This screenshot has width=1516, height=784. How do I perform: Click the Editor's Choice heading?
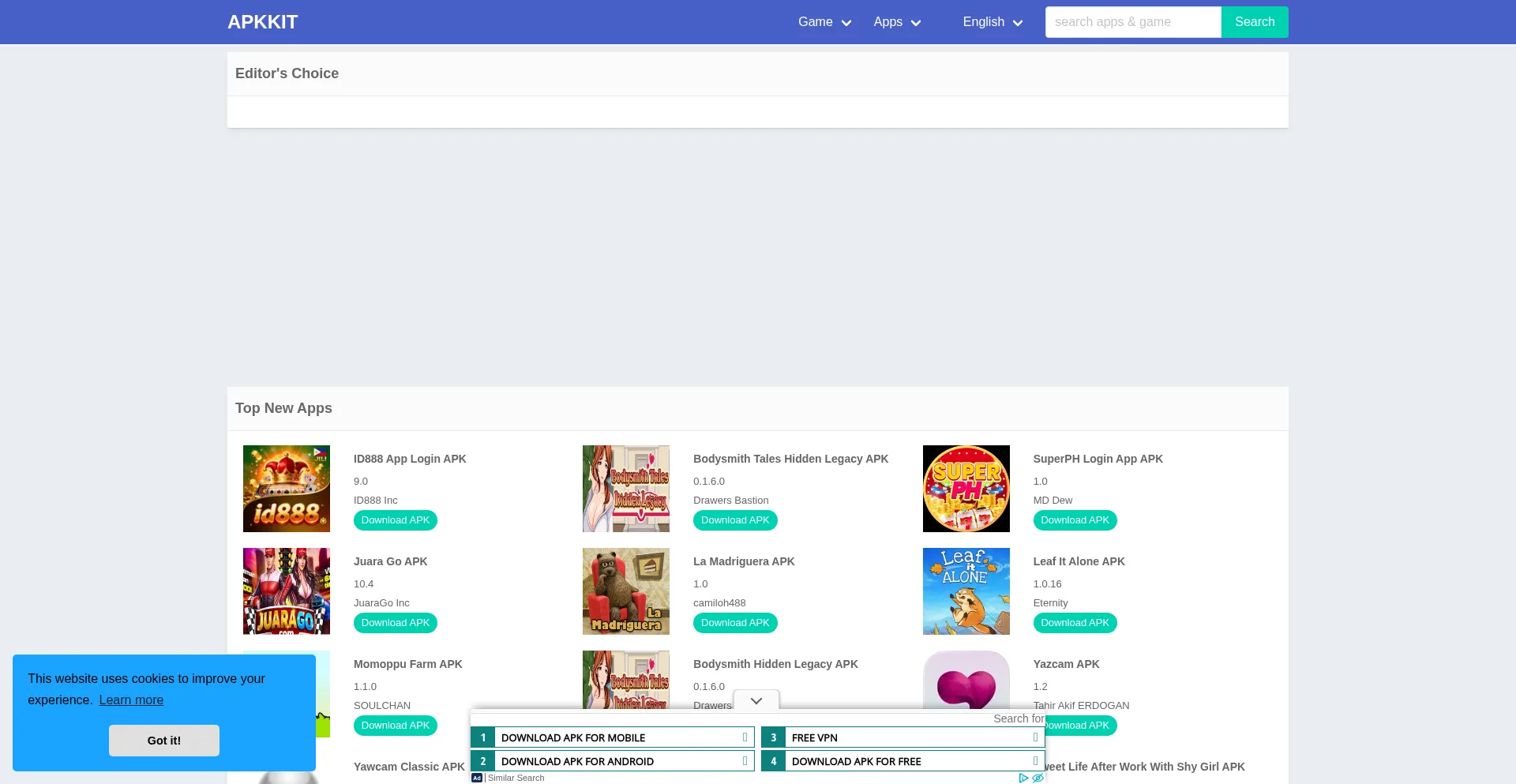(287, 73)
